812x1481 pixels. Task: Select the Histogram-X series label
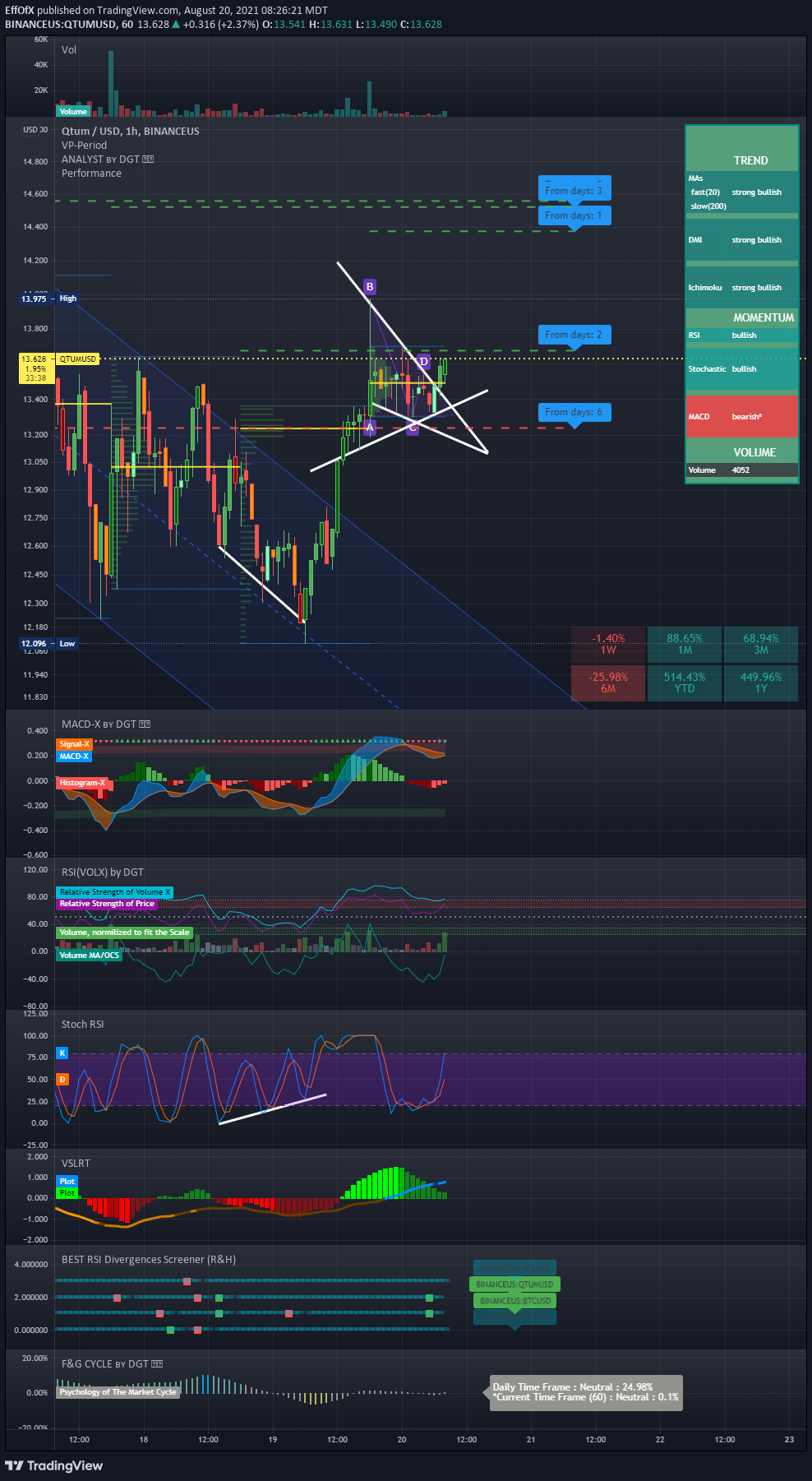(82, 783)
